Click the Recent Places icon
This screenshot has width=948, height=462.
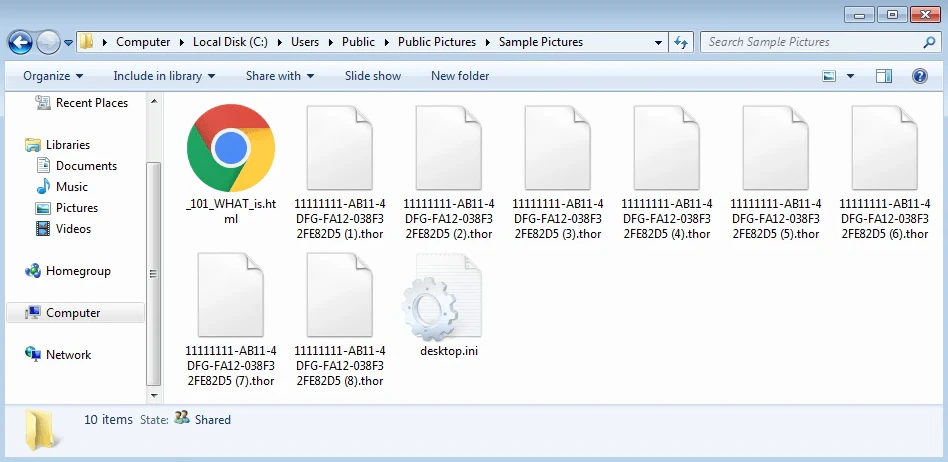tap(43, 103)
